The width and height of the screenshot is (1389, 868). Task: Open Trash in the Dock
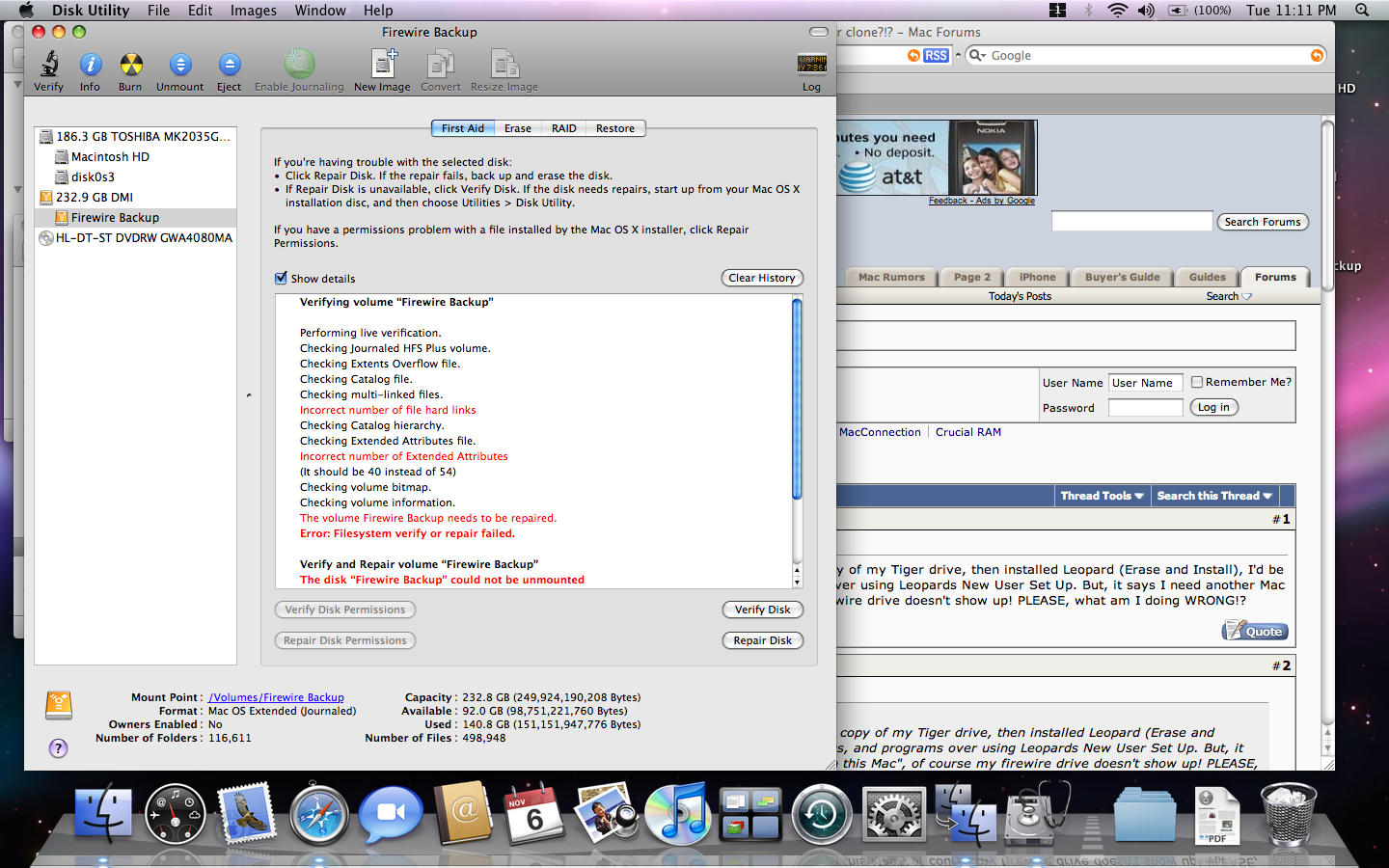1289,814
